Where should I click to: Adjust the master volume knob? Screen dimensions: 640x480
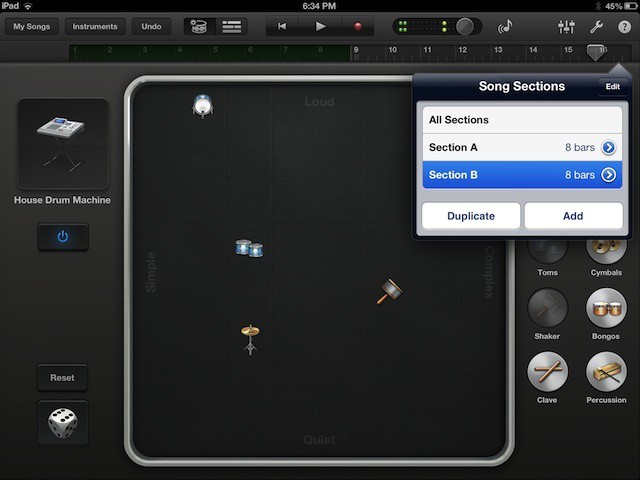[465, 27]
